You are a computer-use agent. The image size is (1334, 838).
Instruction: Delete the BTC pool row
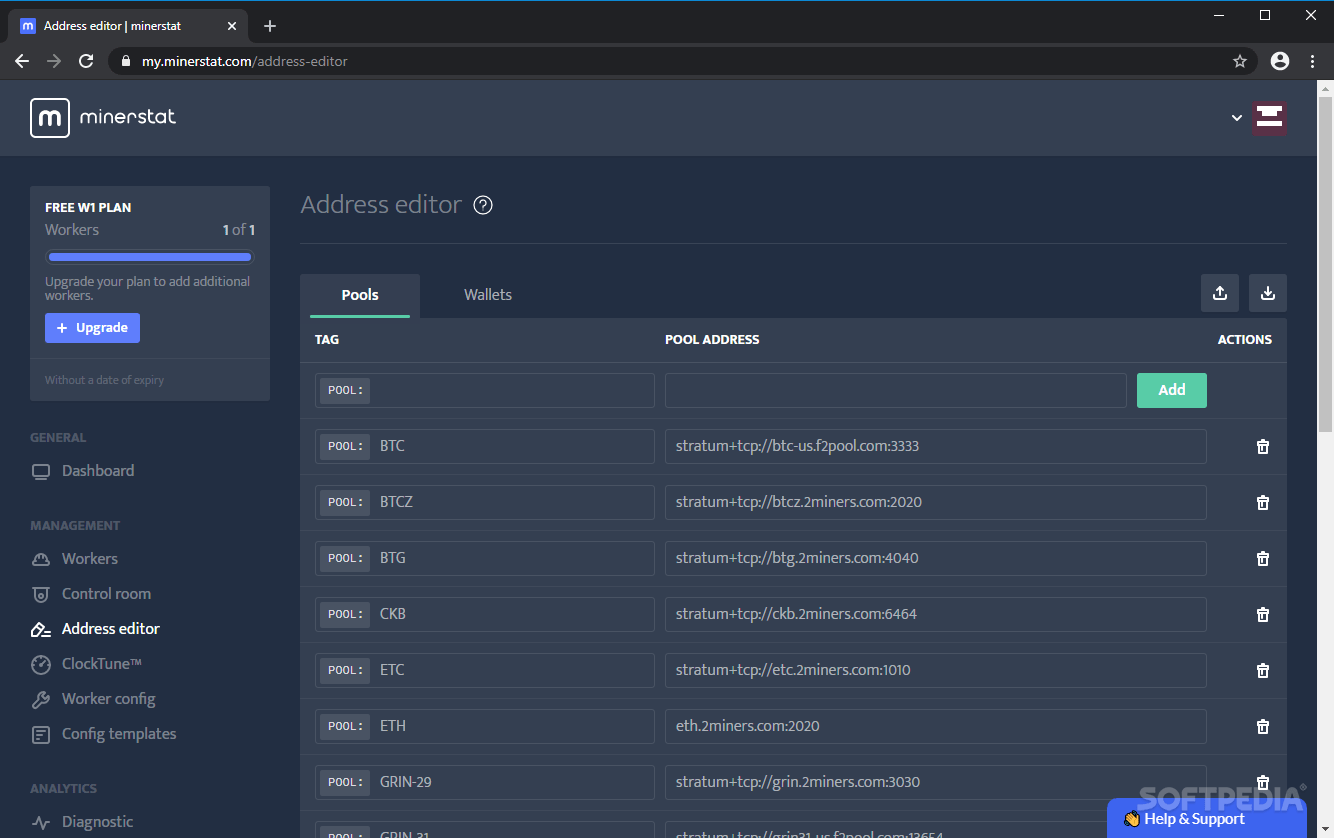click(1263, 446)
